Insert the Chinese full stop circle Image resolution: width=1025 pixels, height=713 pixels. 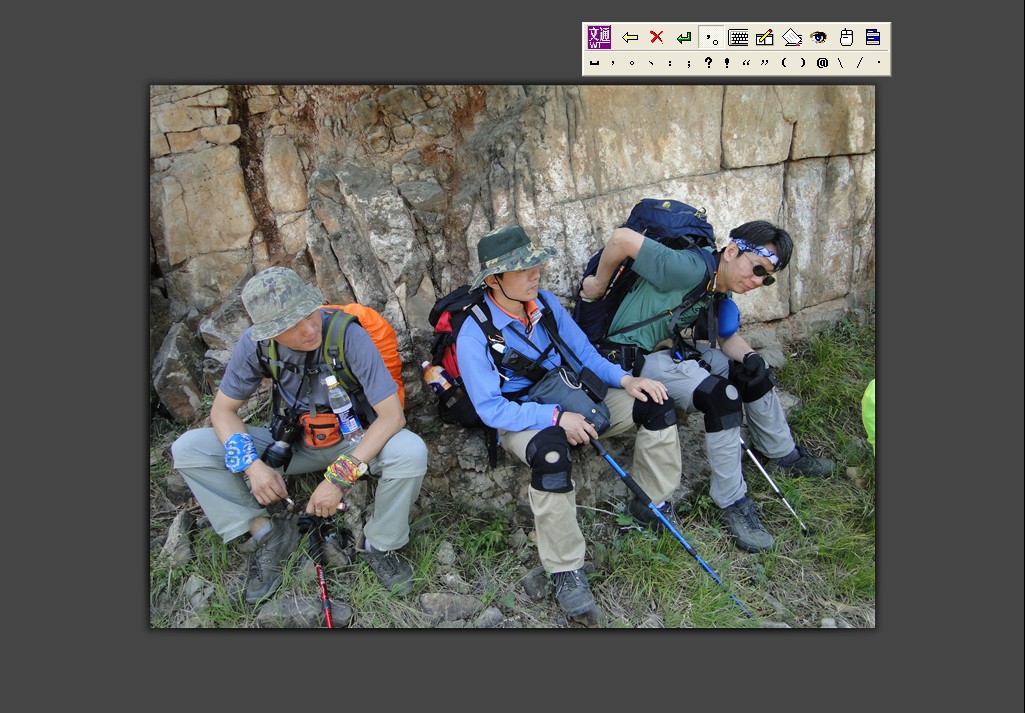coord(631,63)
